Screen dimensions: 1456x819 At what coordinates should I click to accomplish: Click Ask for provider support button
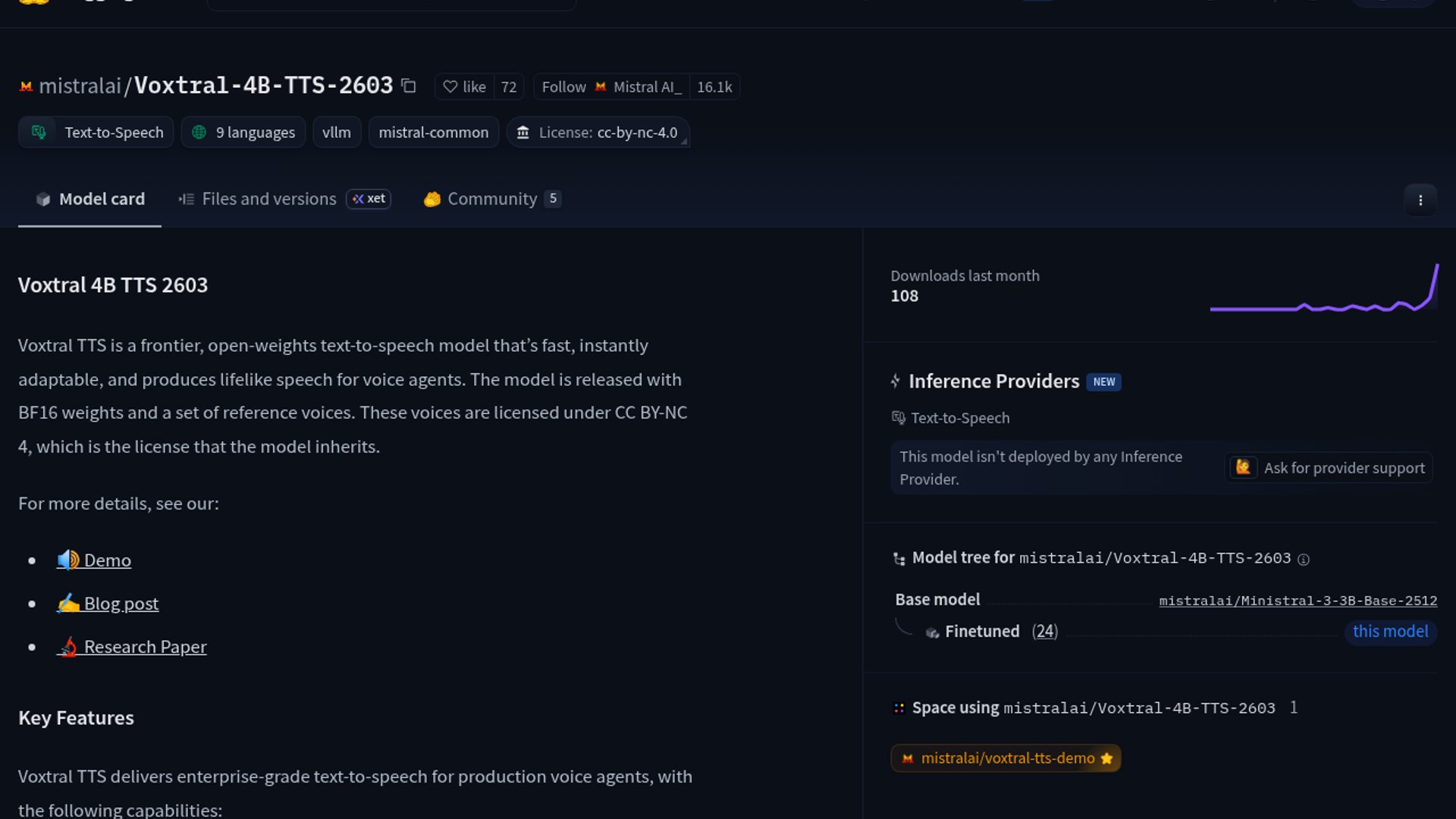pyautogui.click(x=1329, y=468)
